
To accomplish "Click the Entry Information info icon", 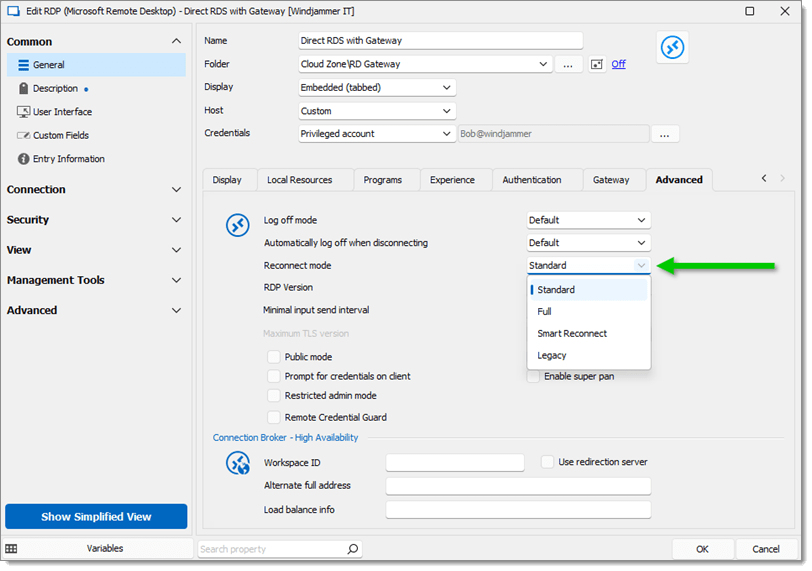I will (23, 159).
